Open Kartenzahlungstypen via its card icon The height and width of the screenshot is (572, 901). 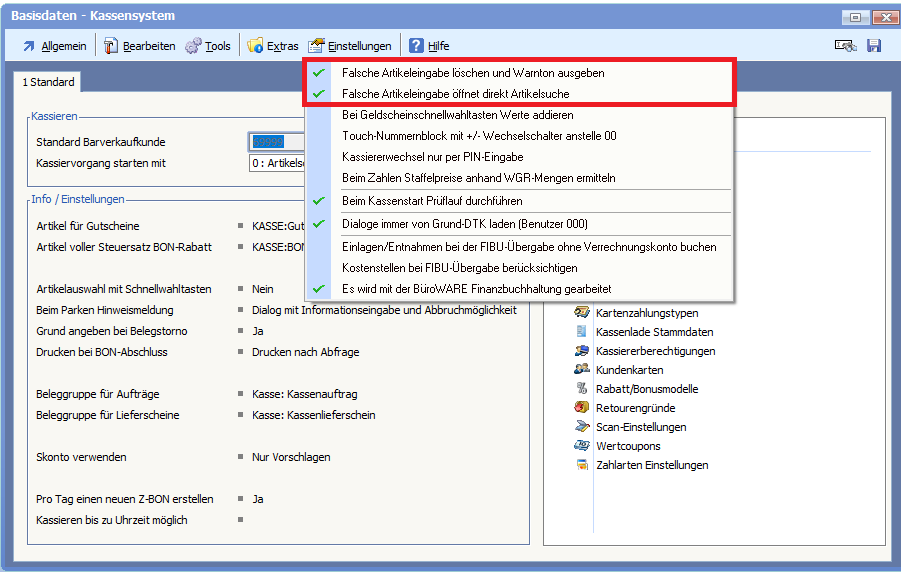coord(582,313)
